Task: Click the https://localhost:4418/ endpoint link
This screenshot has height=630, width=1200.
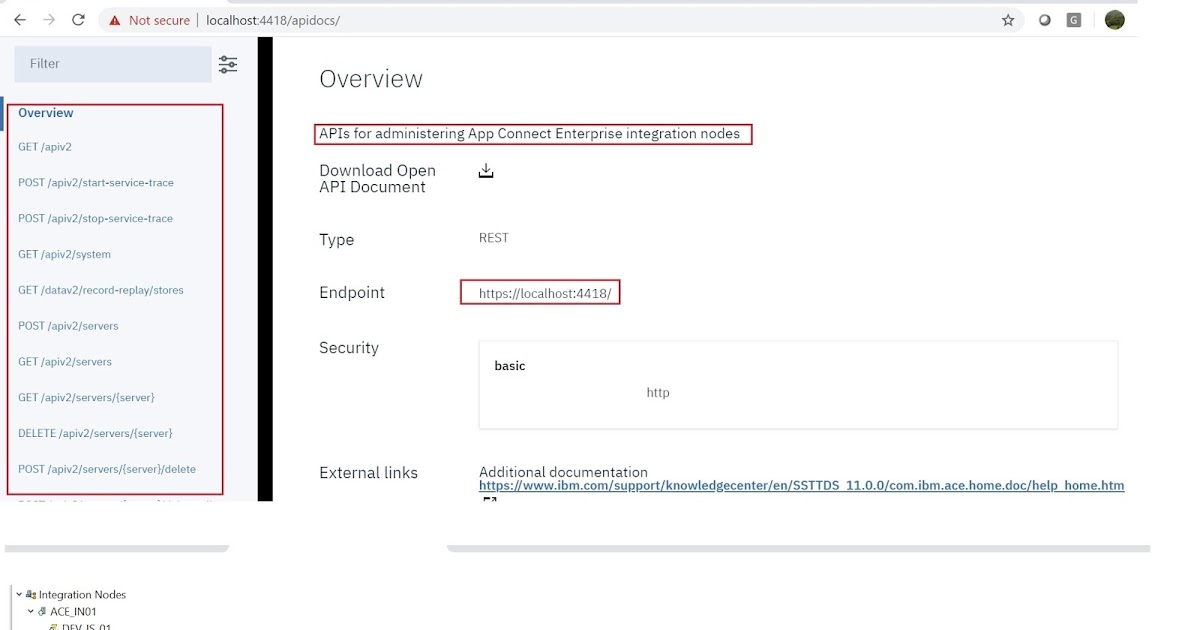Action: 540,292
